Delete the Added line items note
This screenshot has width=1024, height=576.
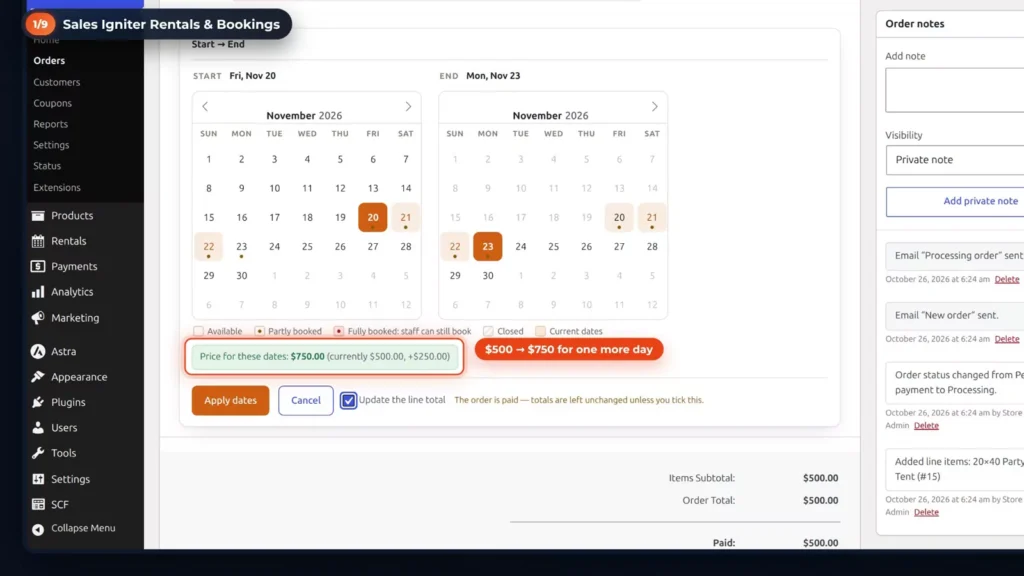pos(926,513)
